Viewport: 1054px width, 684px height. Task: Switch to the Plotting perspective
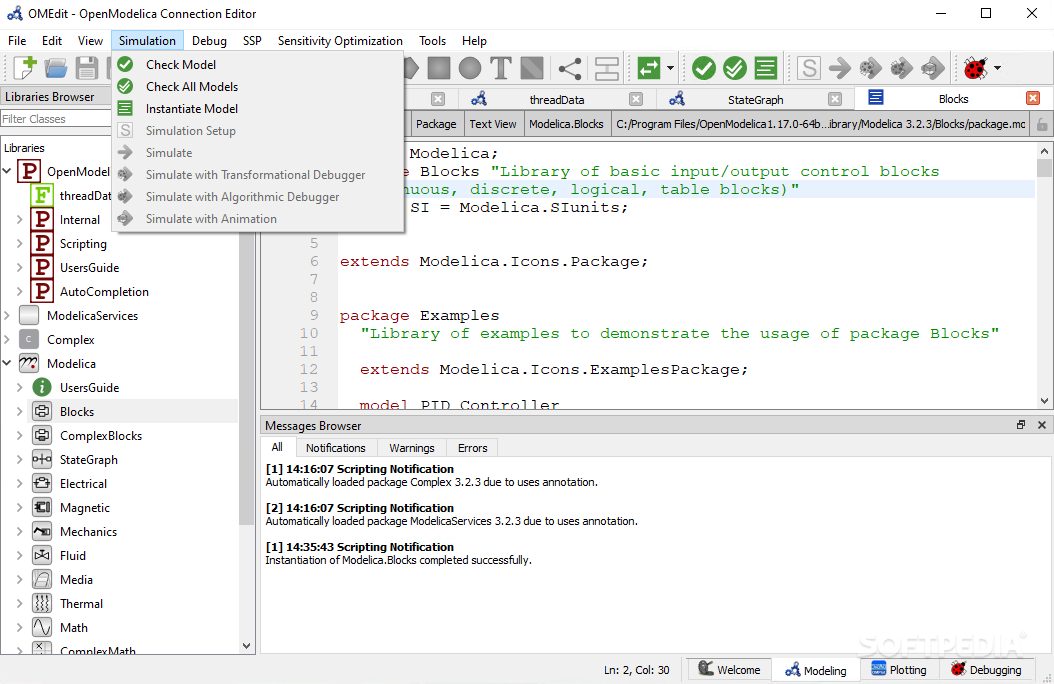point(899,670)
